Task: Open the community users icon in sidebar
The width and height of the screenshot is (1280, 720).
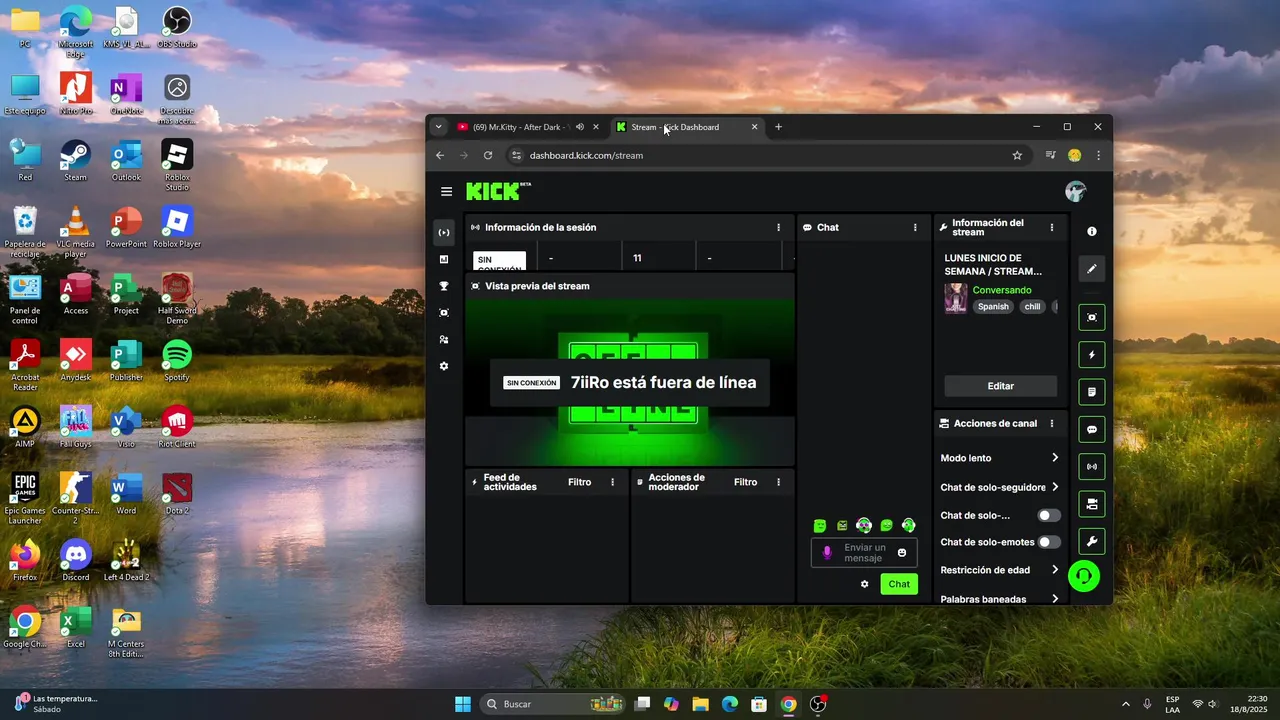Action: [x=444, y=340]
